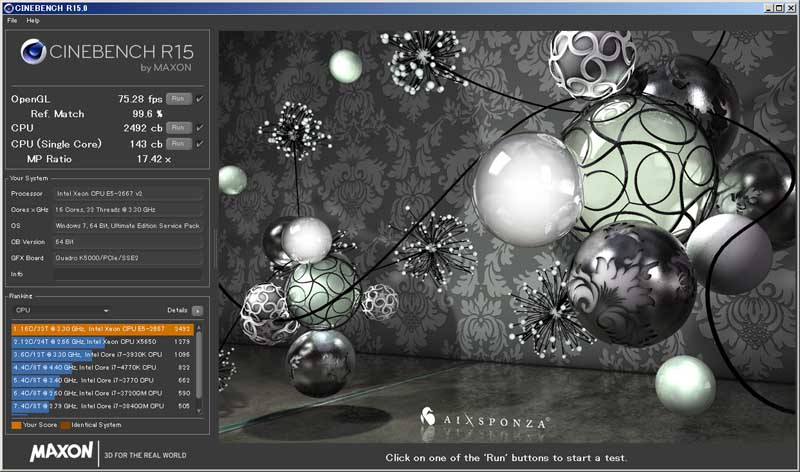Open the File menu

click(12, 20)
